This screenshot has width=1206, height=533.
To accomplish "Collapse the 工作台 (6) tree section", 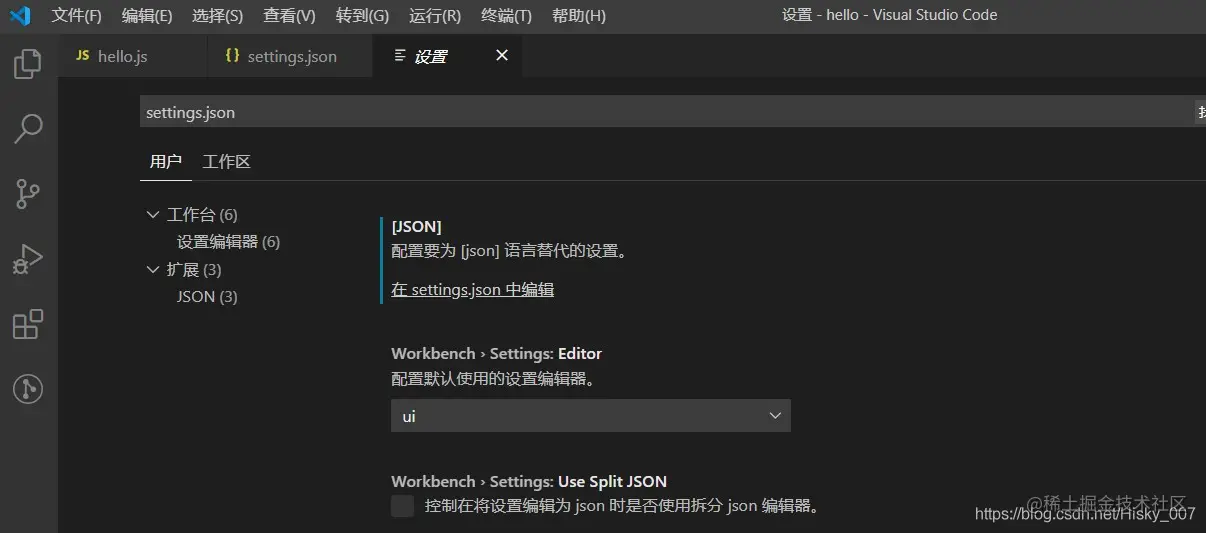I will click(x=152, y=215).
